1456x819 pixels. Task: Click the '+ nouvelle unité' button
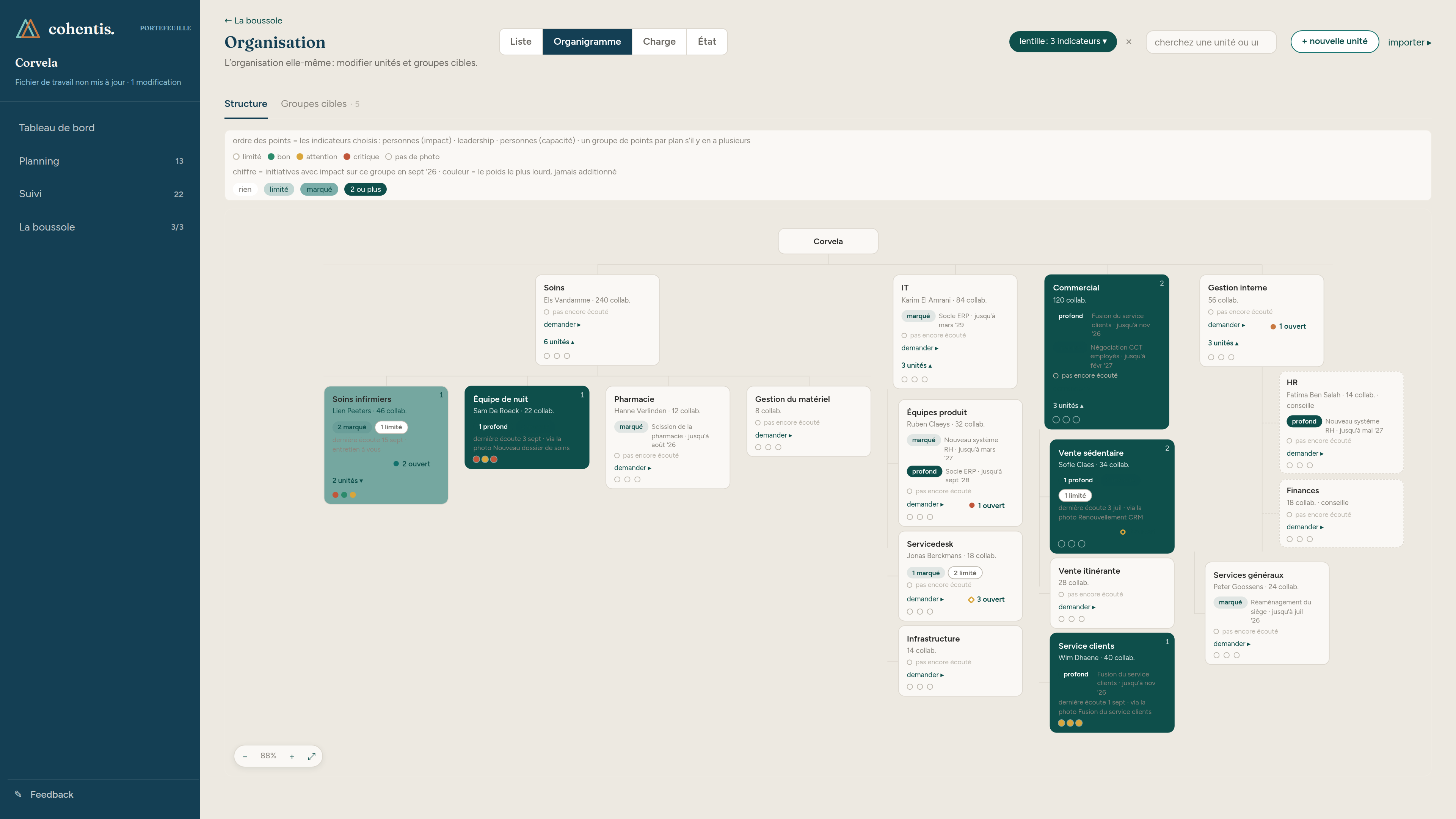pos(1335,41)
